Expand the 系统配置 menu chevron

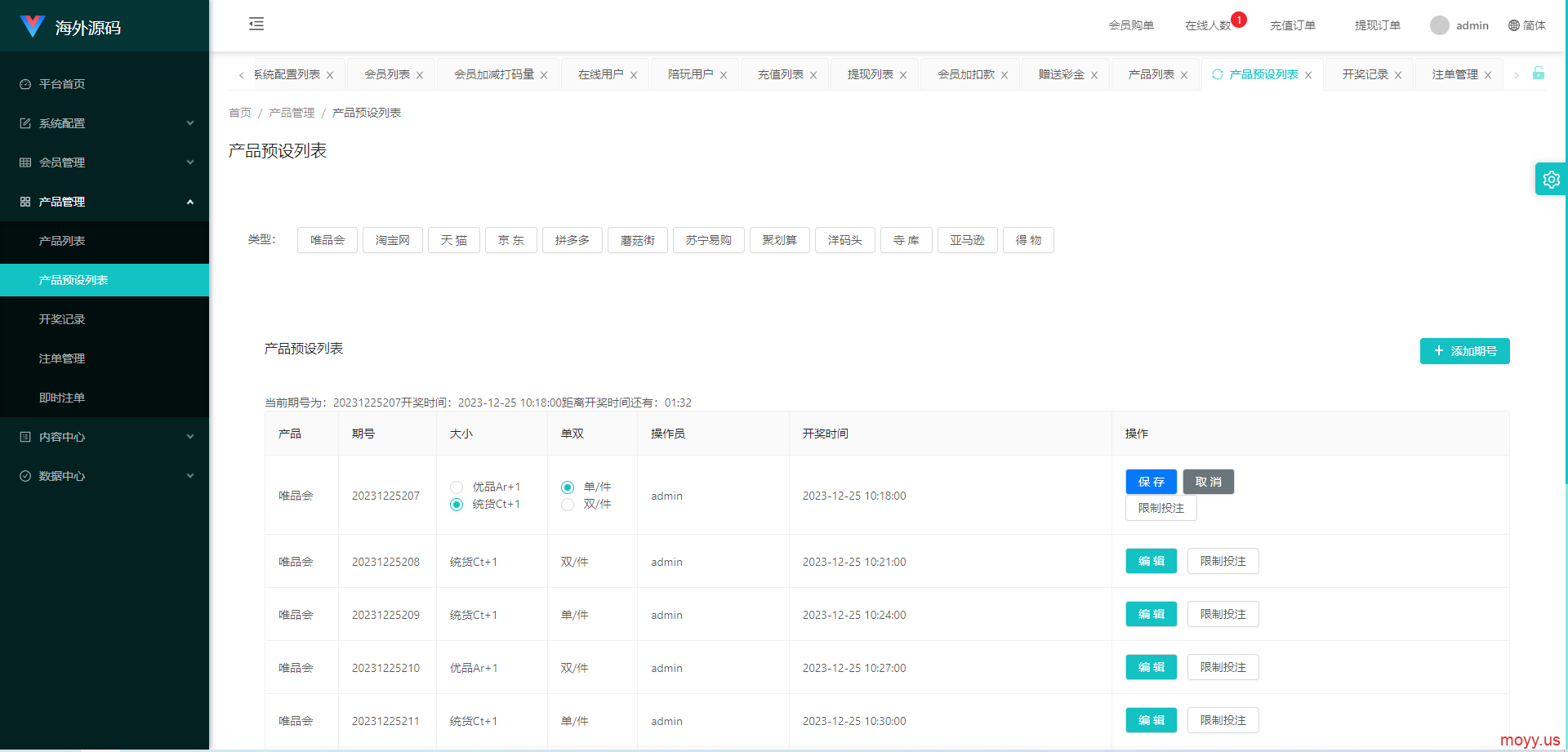pos(190,123)
